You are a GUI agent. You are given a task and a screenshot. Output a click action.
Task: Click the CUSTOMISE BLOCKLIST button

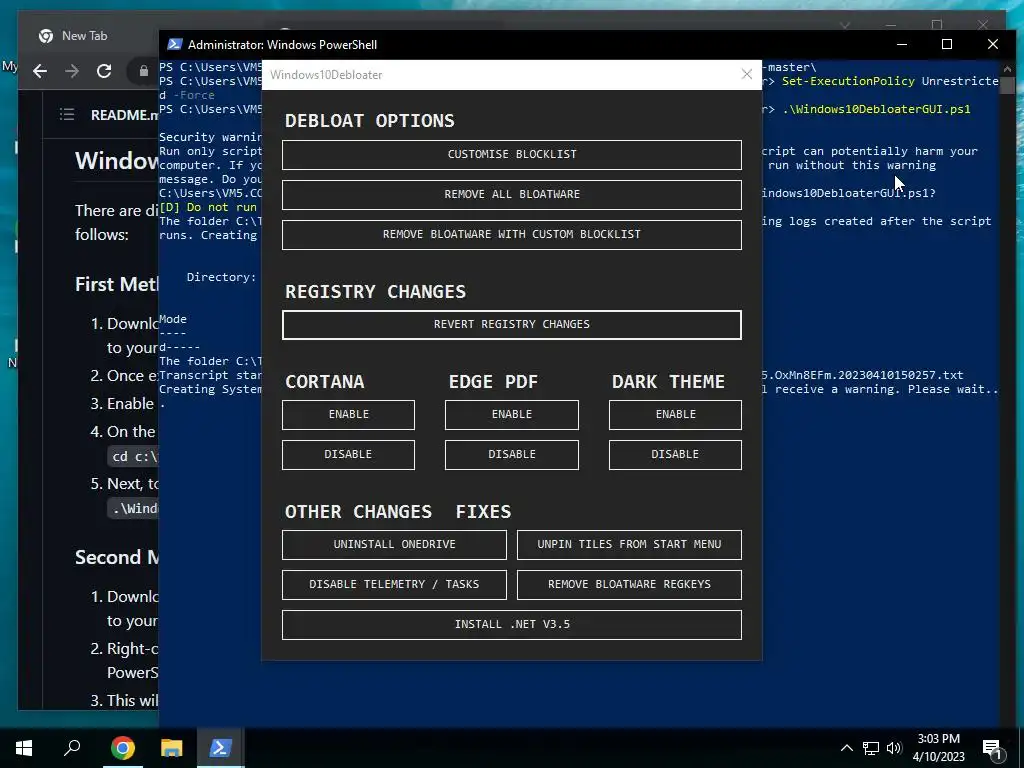(511, 155)
